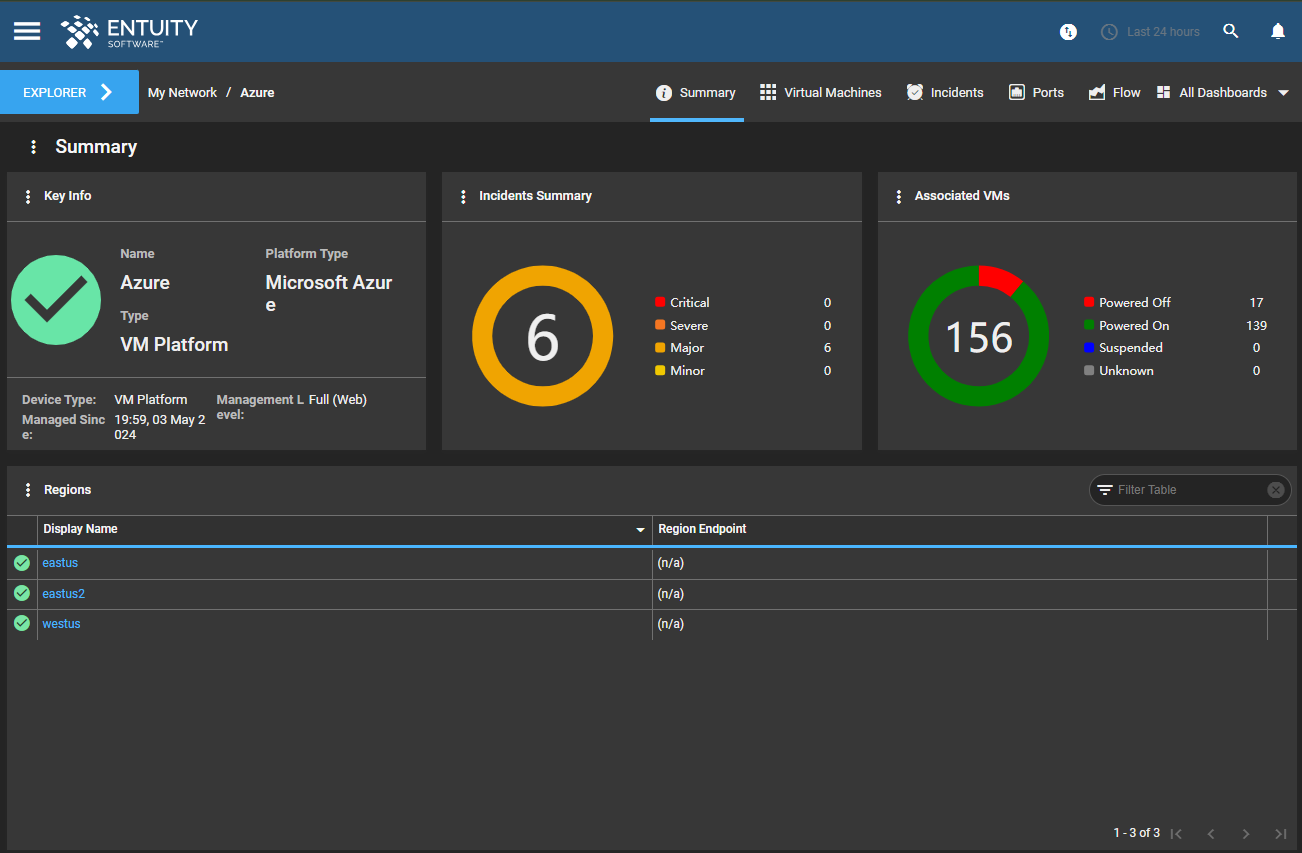Click the status icon for eastus

[x=22, y=563]
